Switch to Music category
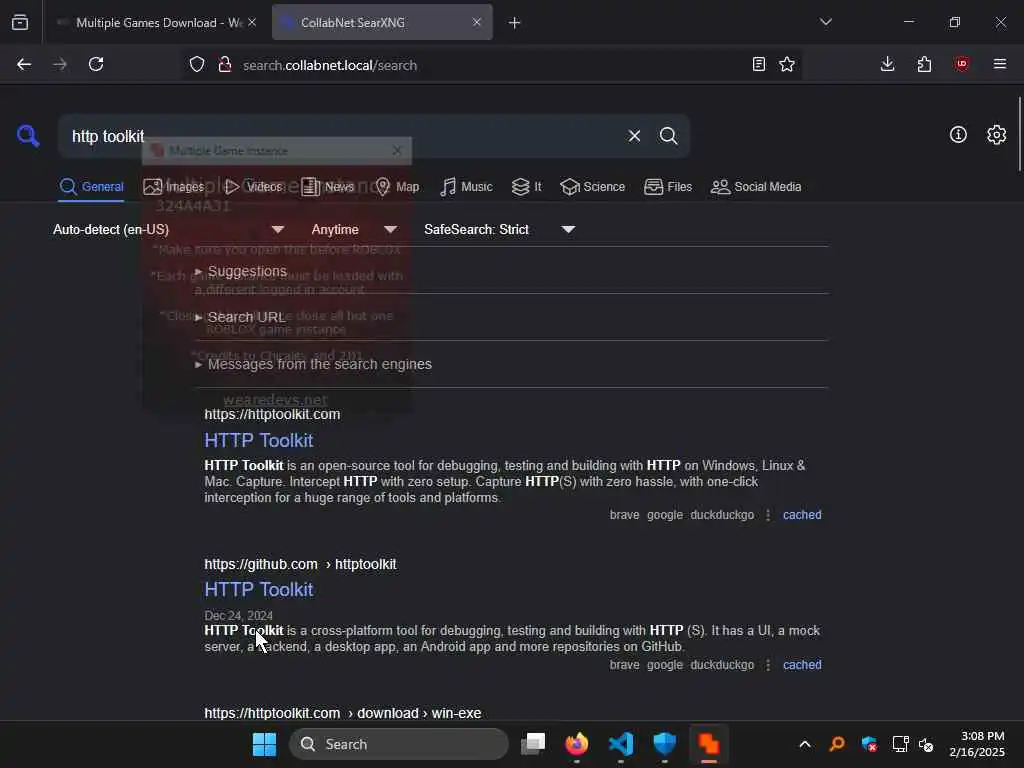1024x768 pixels. pyautogui.click(x=466, y=187)
